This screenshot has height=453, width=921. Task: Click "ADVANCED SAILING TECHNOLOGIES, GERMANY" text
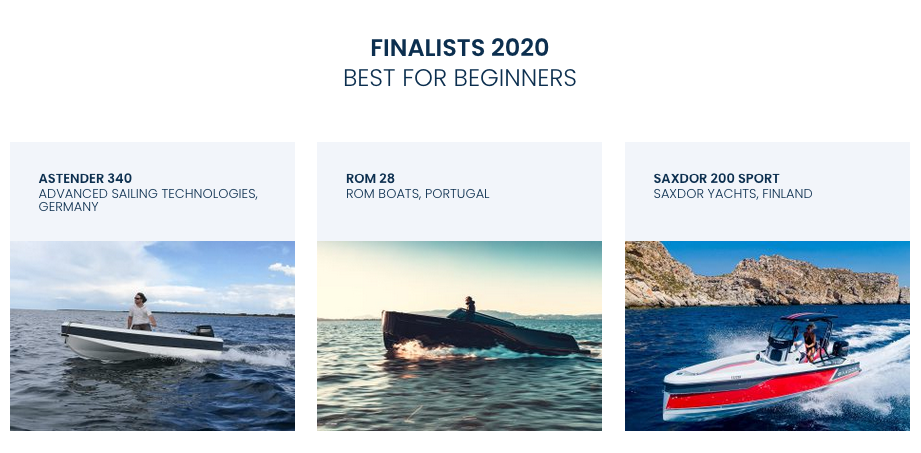148,200
